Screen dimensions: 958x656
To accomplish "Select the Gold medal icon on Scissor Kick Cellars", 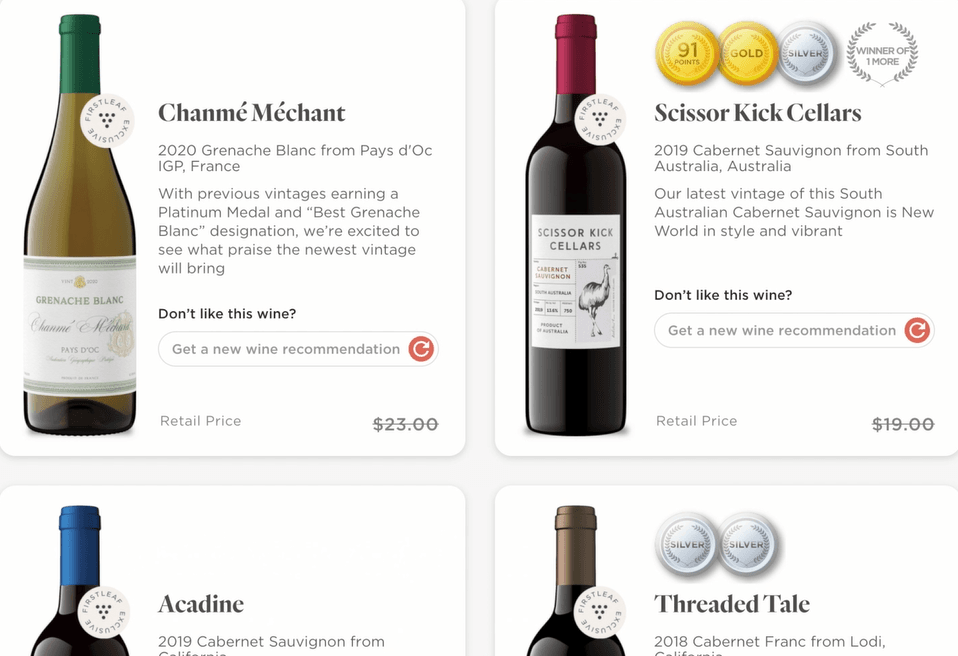I will 747,52.
